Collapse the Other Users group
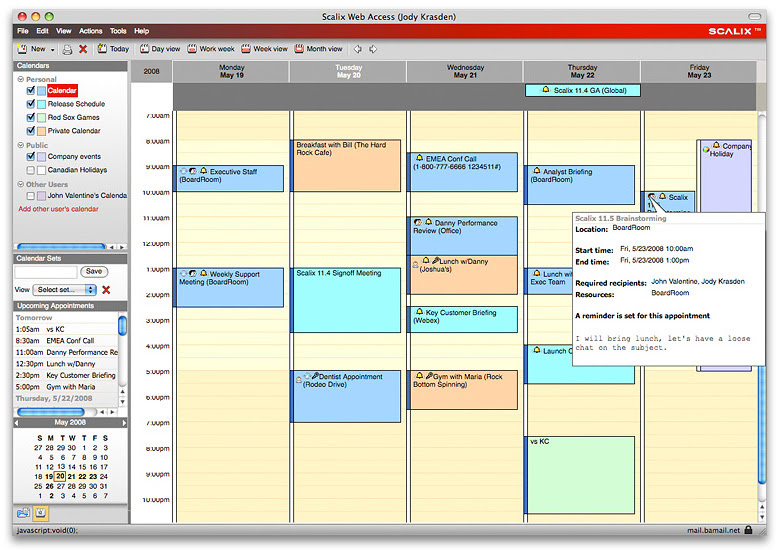The image size is (780, 550). 21,184
